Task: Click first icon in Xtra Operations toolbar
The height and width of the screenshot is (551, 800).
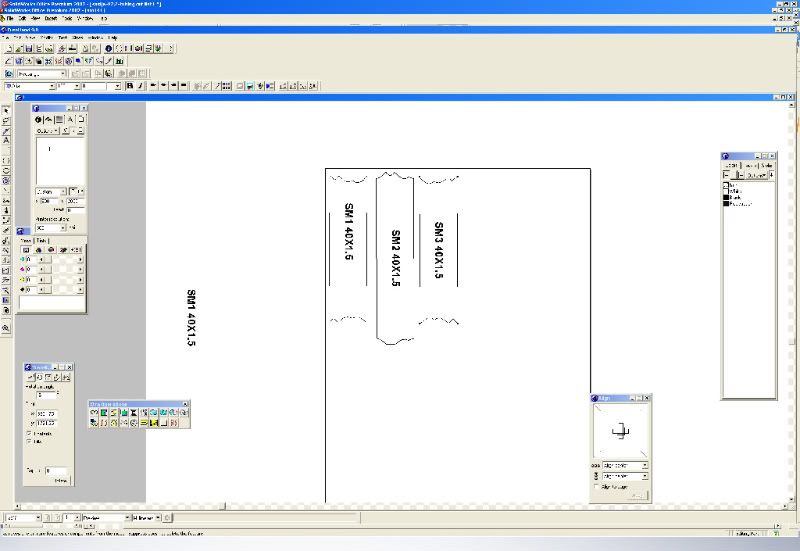Action: [94, 413]
